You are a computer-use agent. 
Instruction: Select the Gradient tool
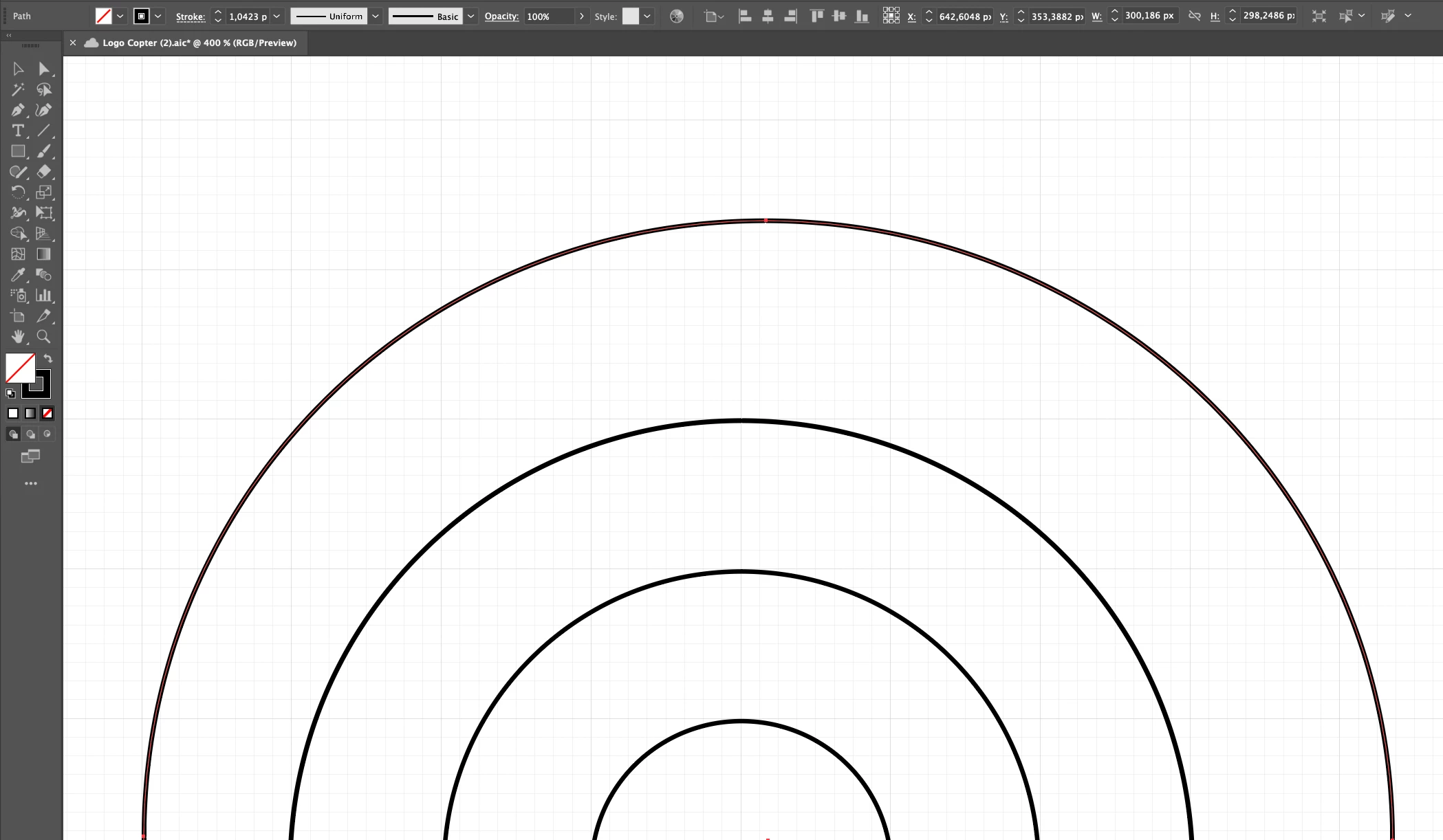pyautogui.click(x=43, y=254)
